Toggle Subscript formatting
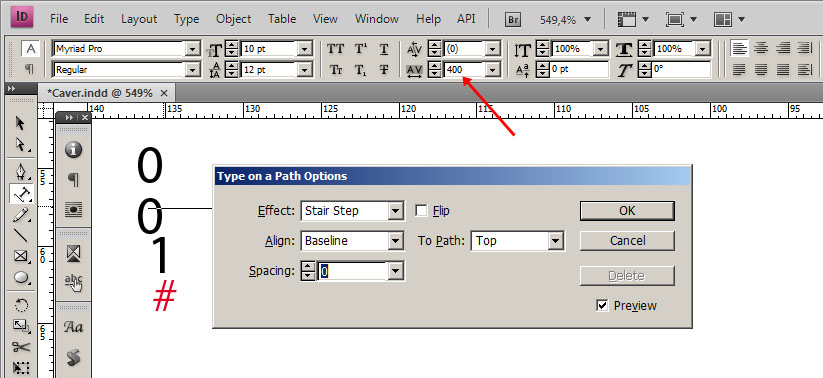823x378 pixels. [361, 69]
